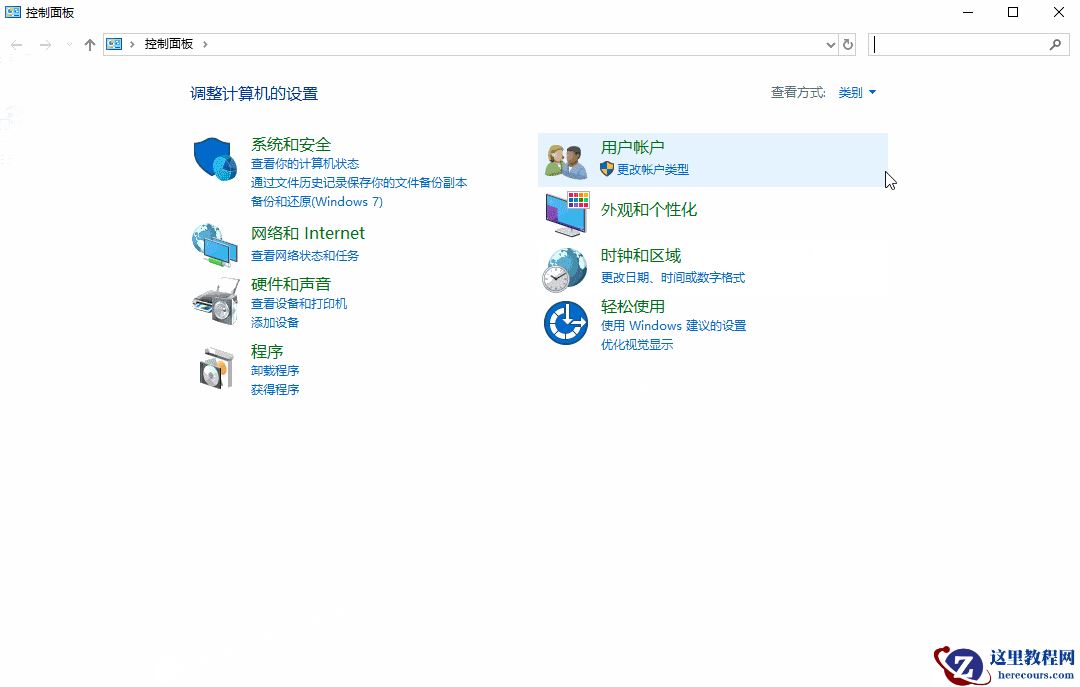Click the refresh button next to the address bar
The image size is (1080, 687).
(x=848, y=44)
